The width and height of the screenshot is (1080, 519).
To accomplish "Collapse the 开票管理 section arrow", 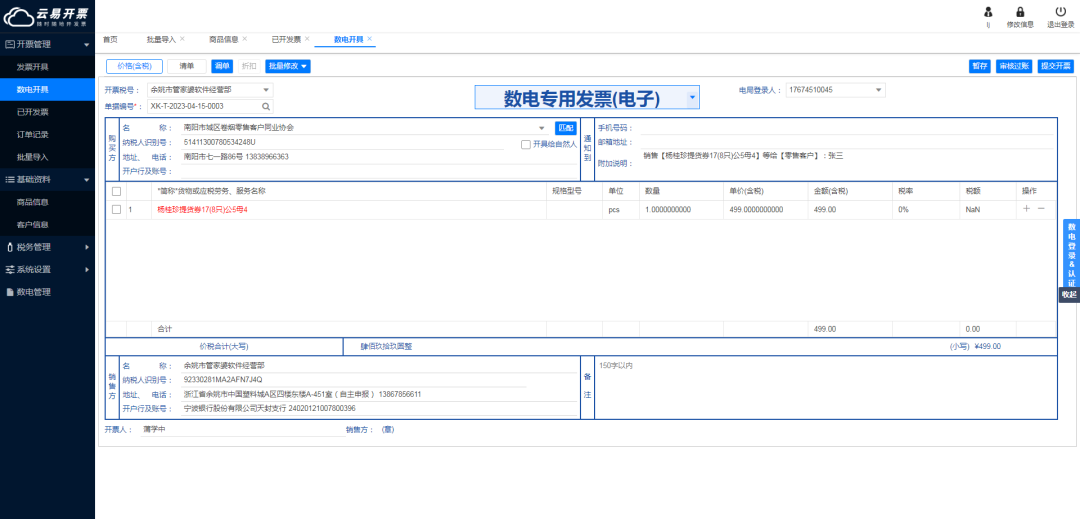I will (86, 45).
